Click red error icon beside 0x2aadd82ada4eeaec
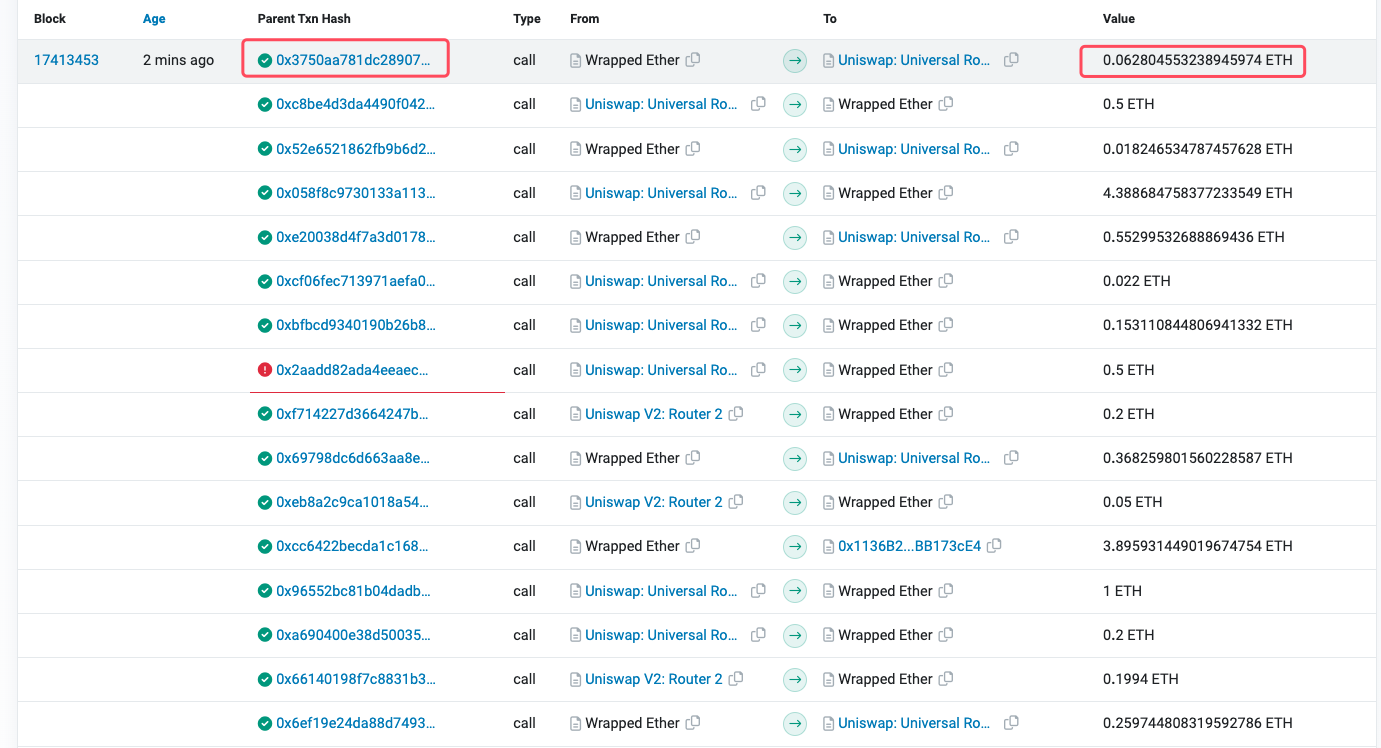The image size is (1381, 748). coord(265,370)
